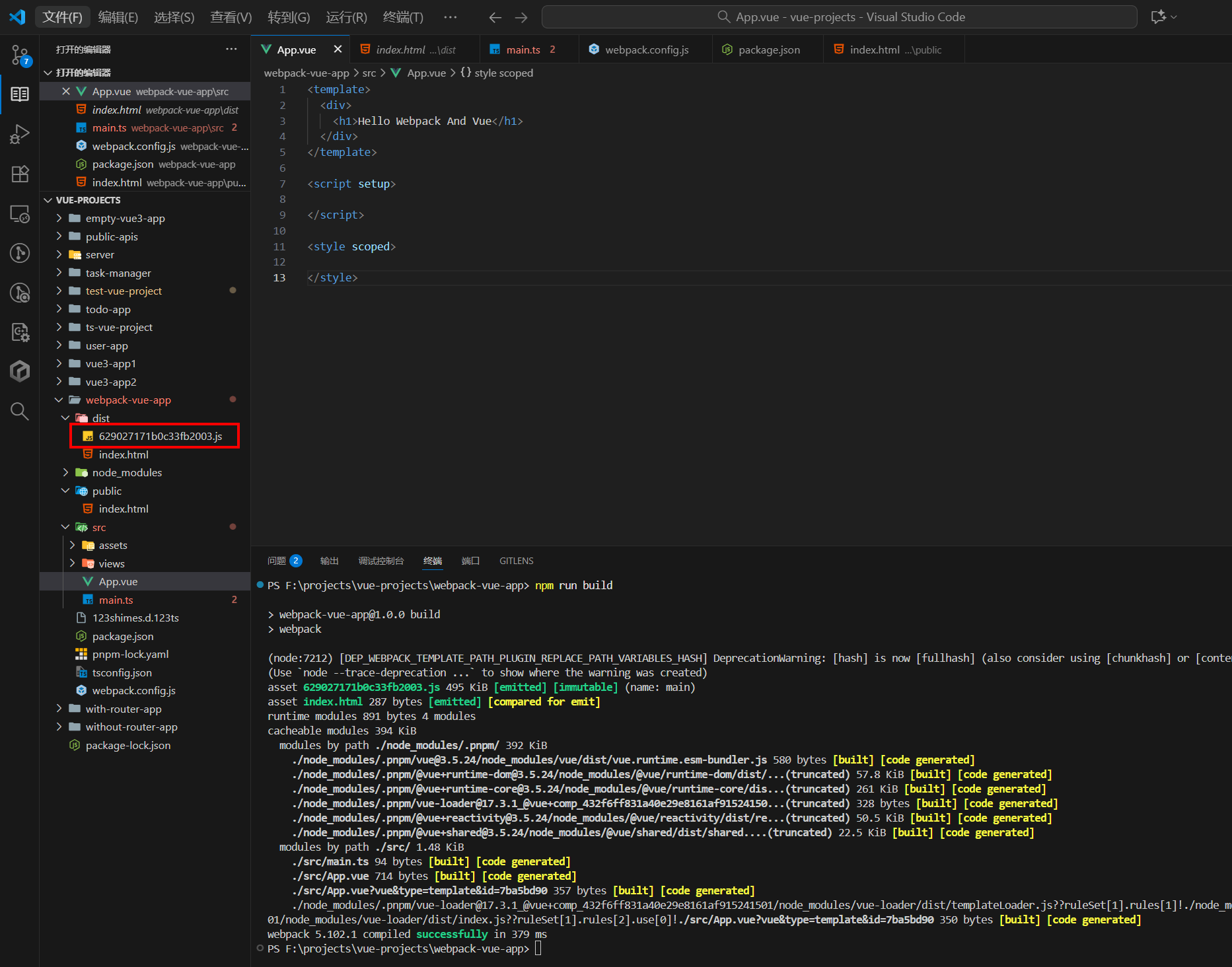Image resolution: width=1232 pixels, height=967 pixels.
Task: Open webpack.config.js in the file tree
Action: [x=133, y=690]
